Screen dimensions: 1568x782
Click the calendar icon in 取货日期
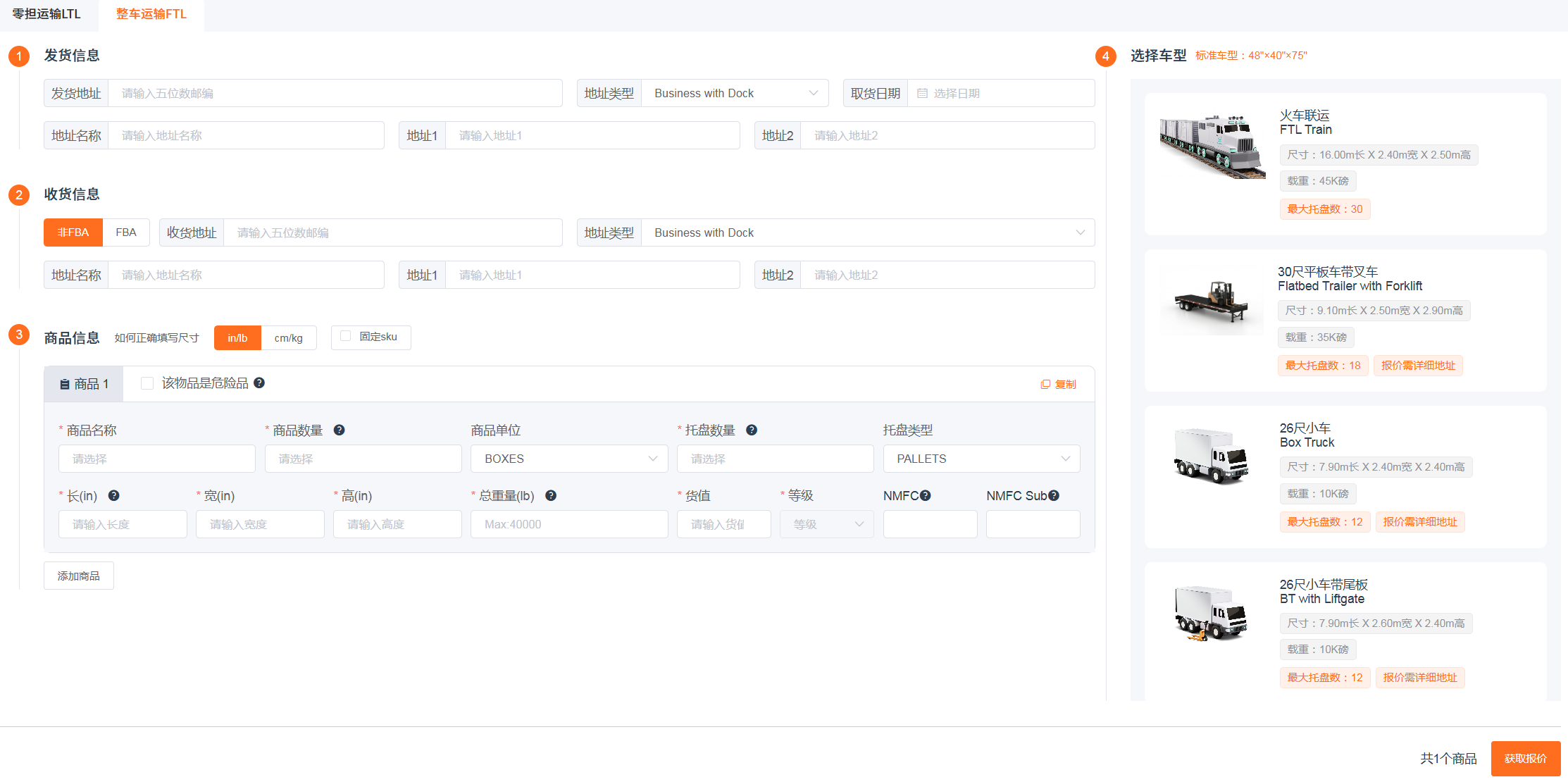tap(922, 93)
